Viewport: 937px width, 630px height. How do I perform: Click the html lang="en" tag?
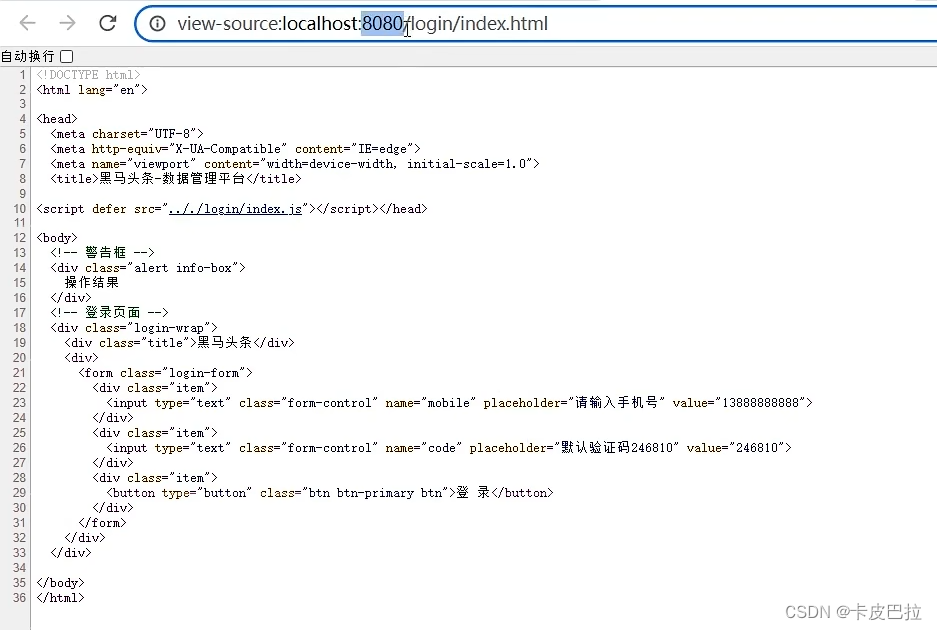pyautogui.click(x=92, y=90)
